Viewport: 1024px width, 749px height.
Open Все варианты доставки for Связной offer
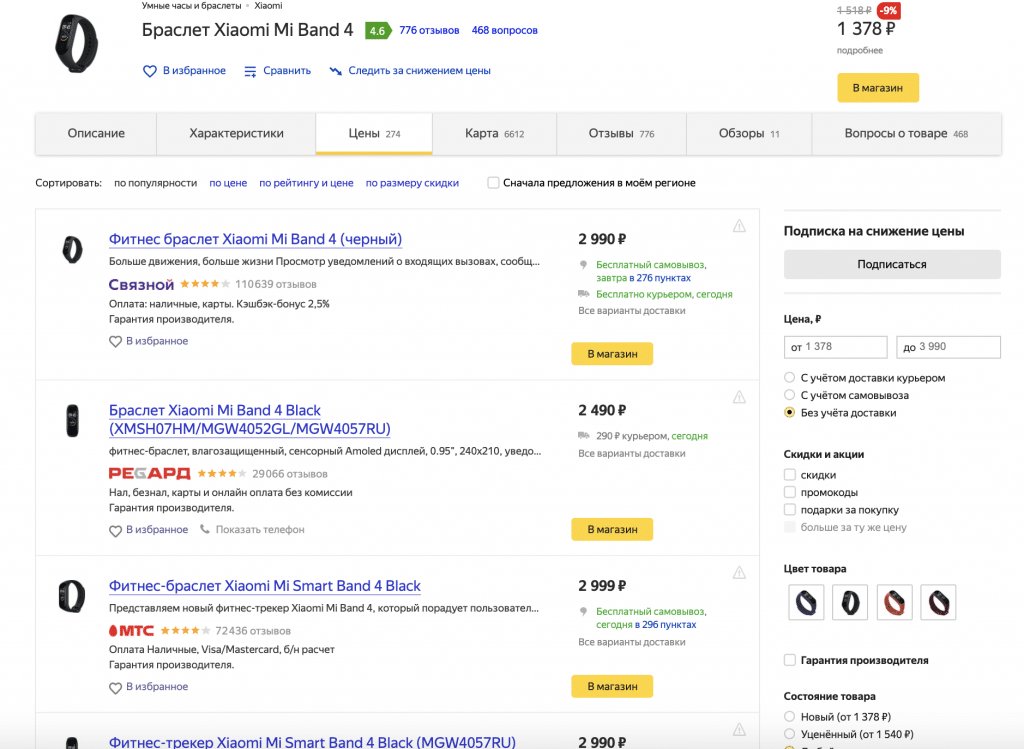[x=632, y=311]
